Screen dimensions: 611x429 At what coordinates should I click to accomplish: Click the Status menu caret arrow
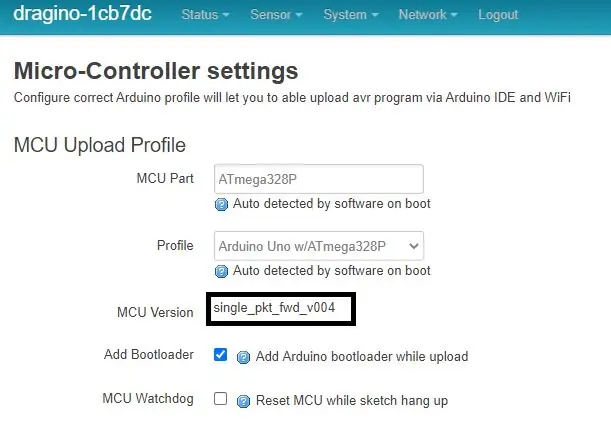click(x=226, y=15)
